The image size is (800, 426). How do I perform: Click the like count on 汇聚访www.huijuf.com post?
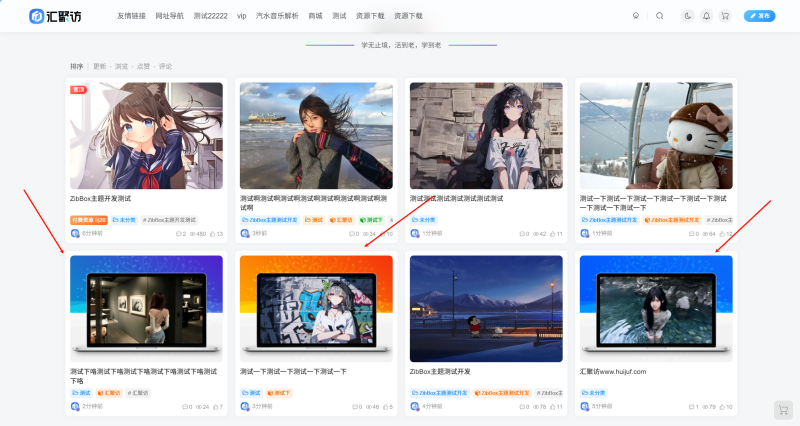pyautogui.click(x=724, y=407)
